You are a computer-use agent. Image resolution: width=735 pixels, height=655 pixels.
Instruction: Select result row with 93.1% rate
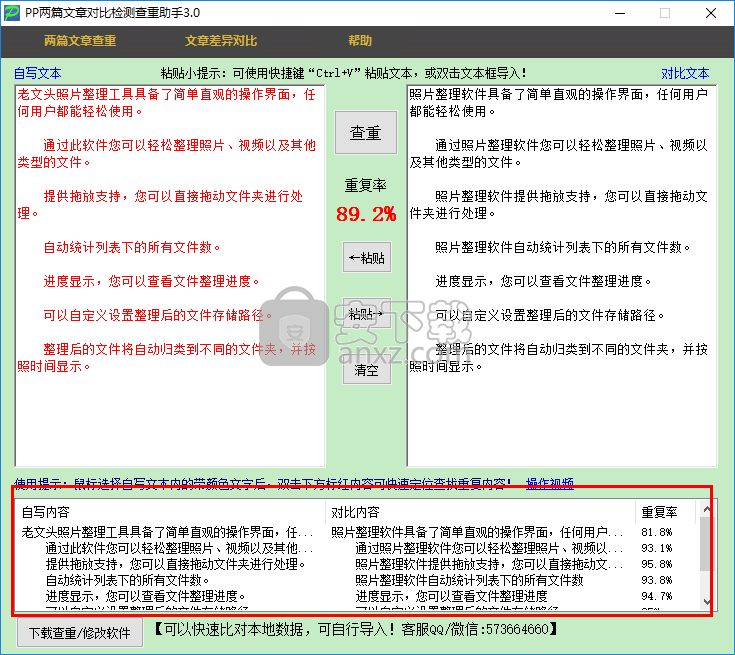[356, 548]
